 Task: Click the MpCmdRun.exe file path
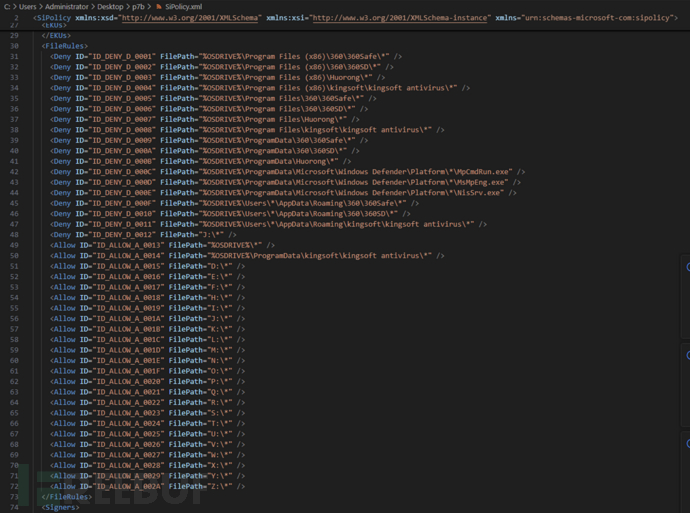click(355, 172)
